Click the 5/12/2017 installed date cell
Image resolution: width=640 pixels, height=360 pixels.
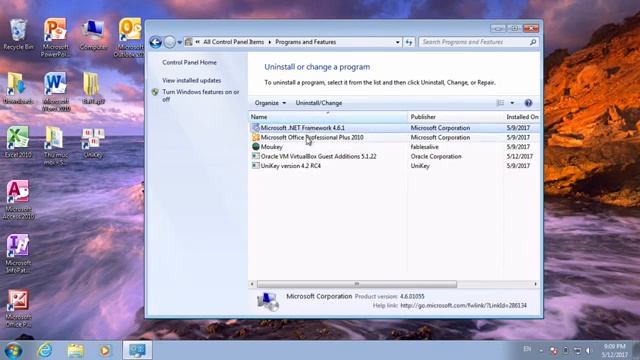pyautogui.click(x=520, y=156)
